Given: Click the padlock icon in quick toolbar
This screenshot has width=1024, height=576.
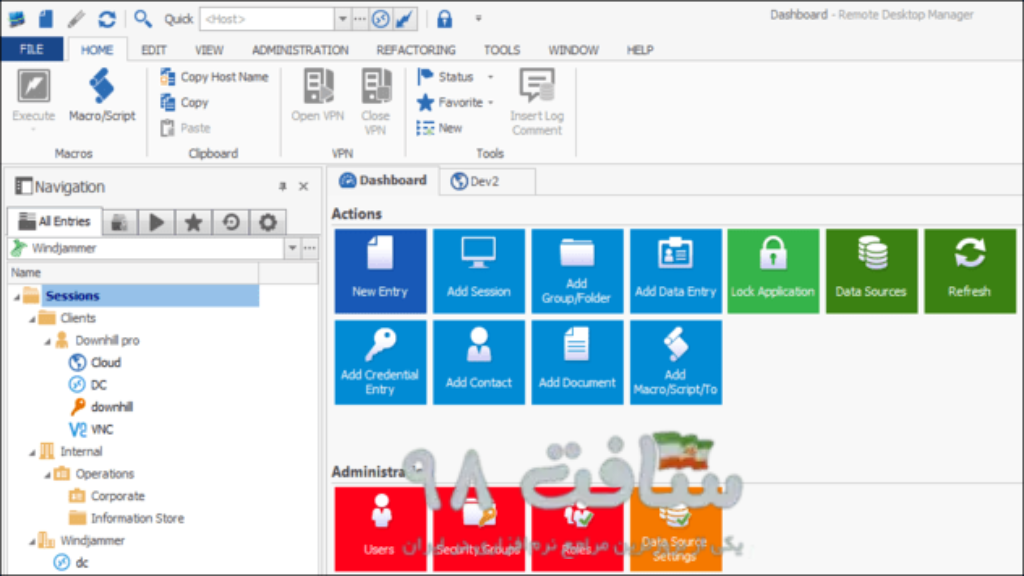Looking at the screenshot, I should [x=445, y=19].
